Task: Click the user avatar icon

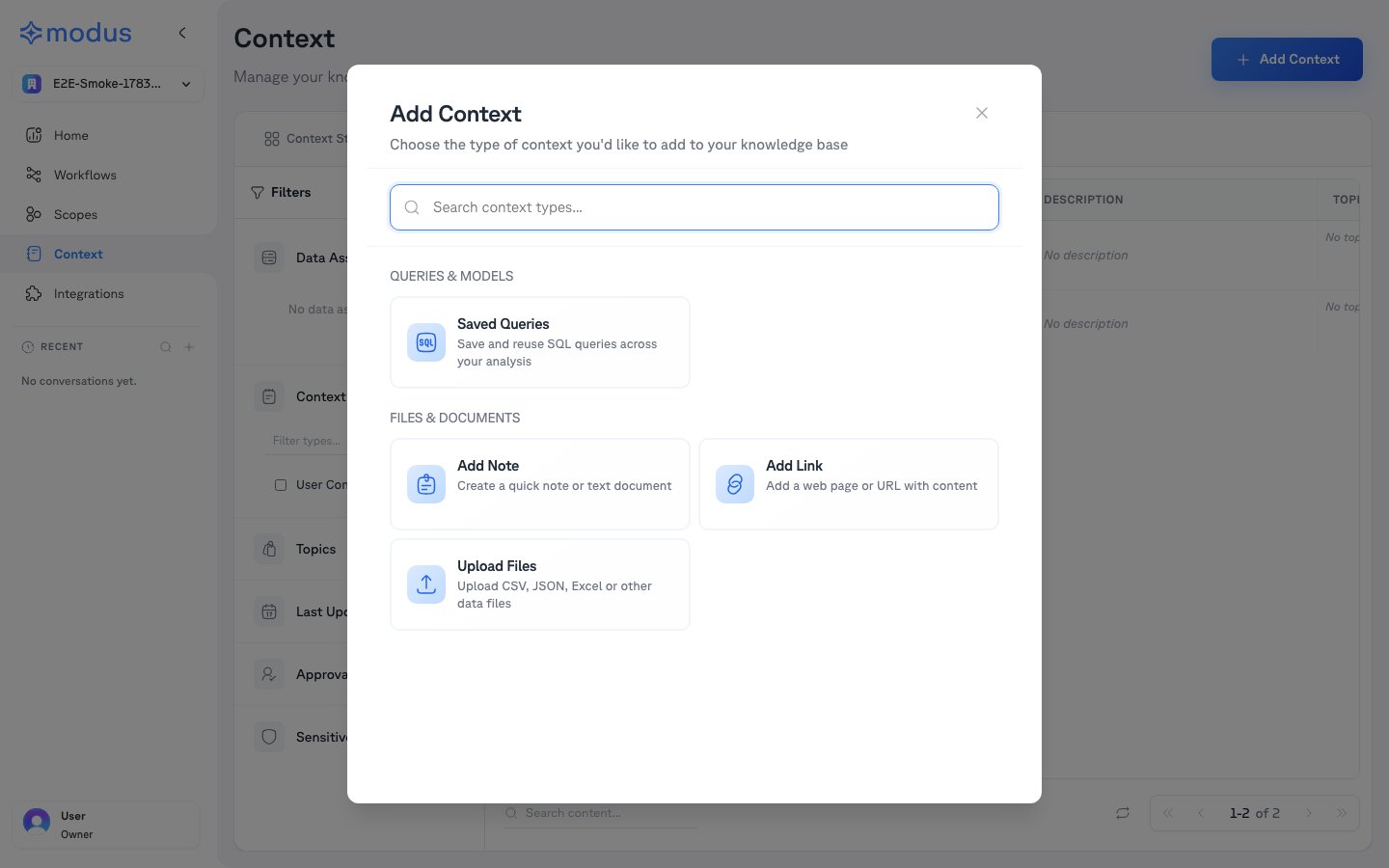Action: (x=37, y=822)
